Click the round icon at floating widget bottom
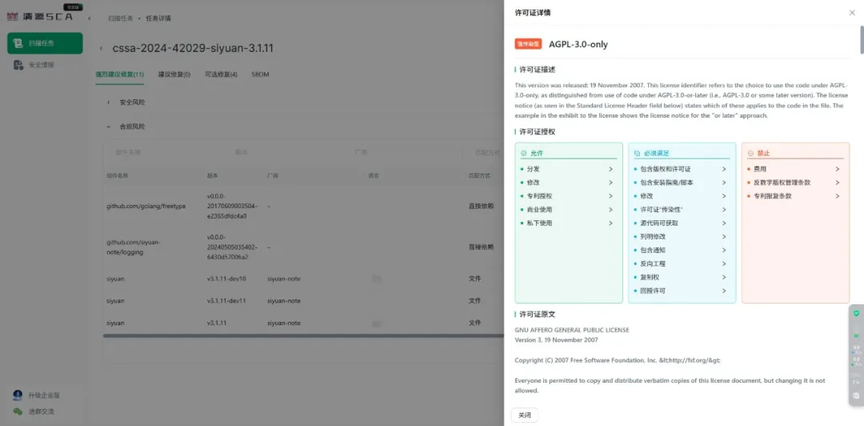Viewport: 864px width, 426px height. coord(856,396)
